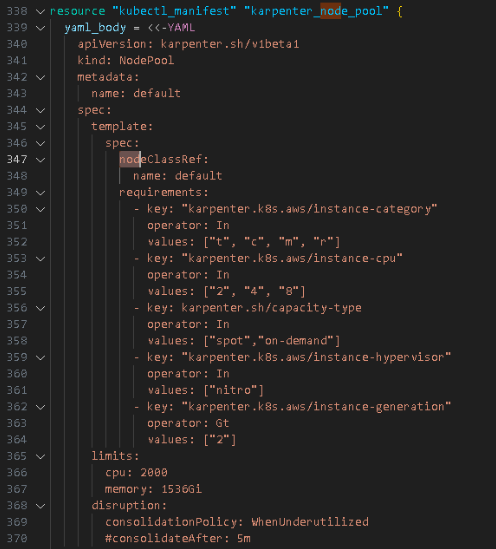
Task: Click the commented "#consolidateAfter: 5m" line
Action: (178, 538)
